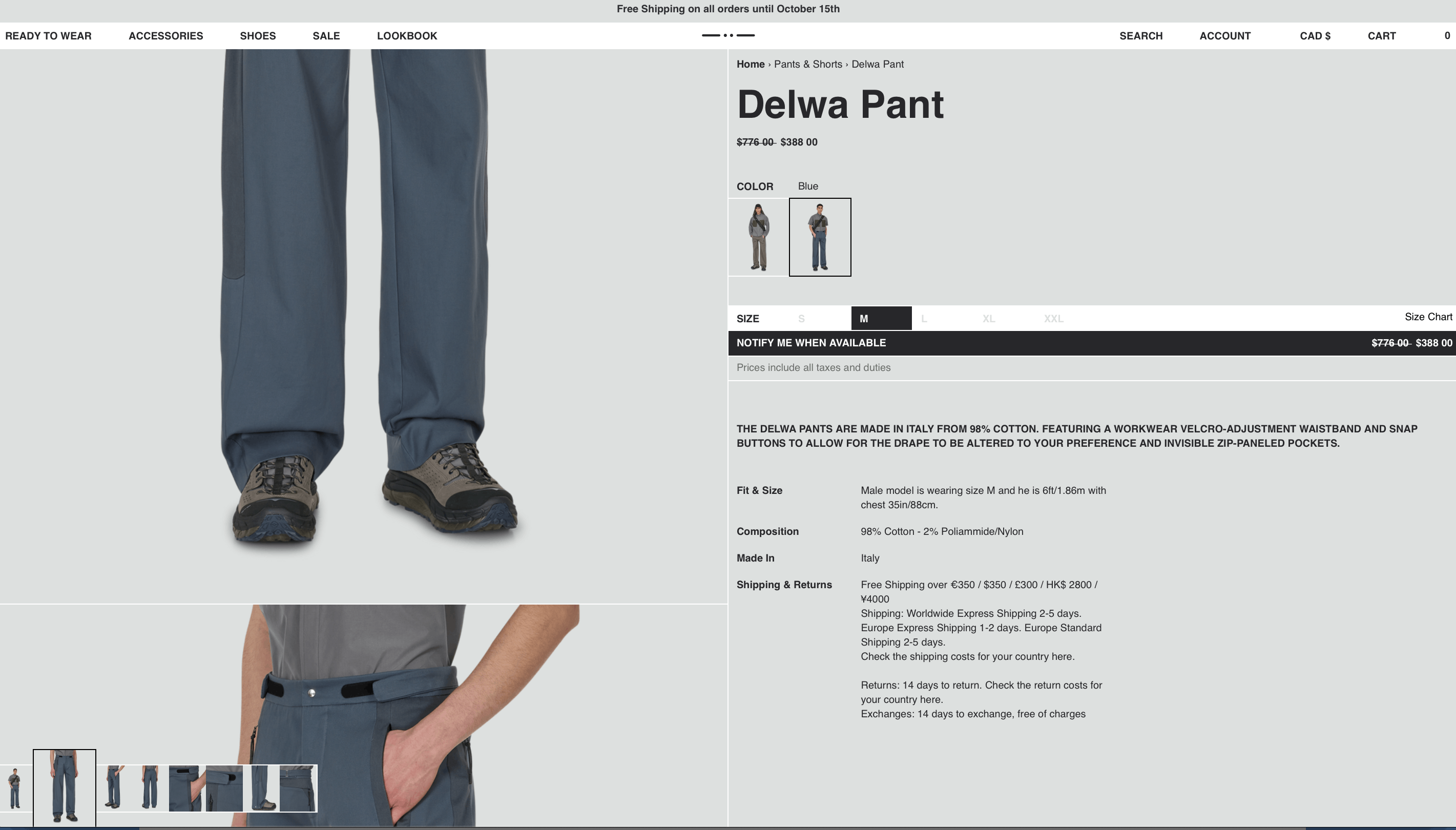
Task: Choose size L
Action: (x=924, y=319)
